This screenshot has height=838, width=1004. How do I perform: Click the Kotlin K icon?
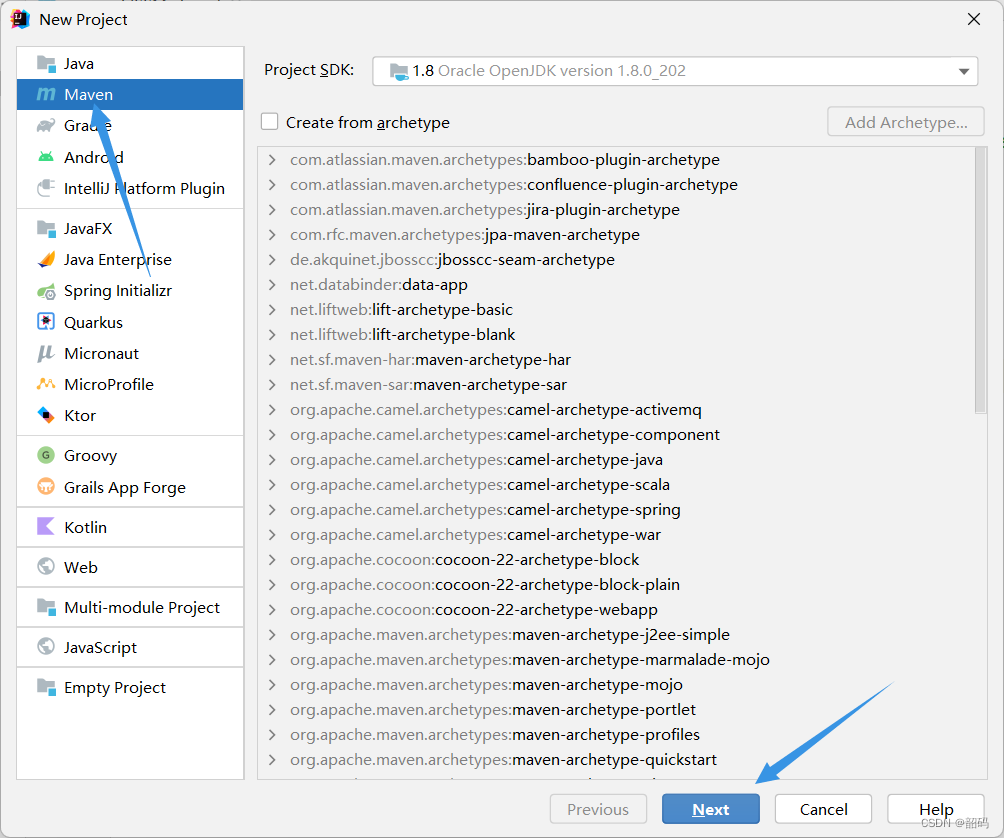46,527
